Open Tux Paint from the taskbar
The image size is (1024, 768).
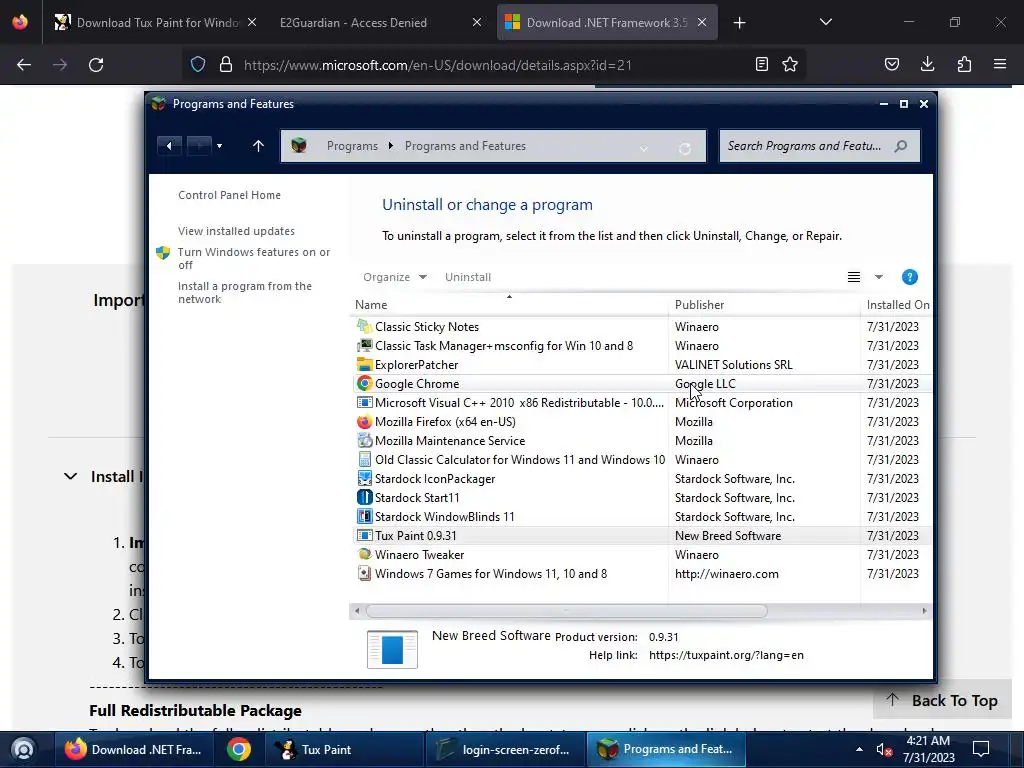coord(344,749)
